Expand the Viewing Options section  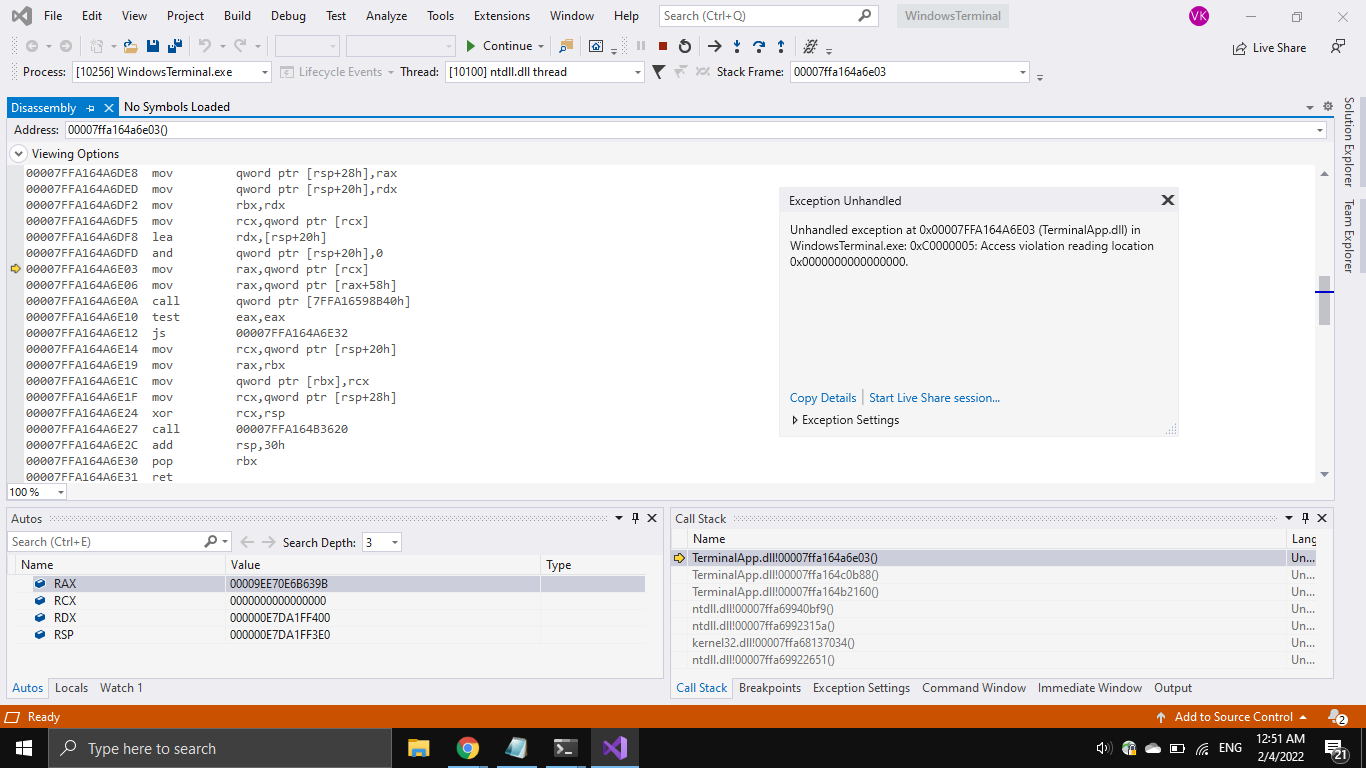[19, 154]
